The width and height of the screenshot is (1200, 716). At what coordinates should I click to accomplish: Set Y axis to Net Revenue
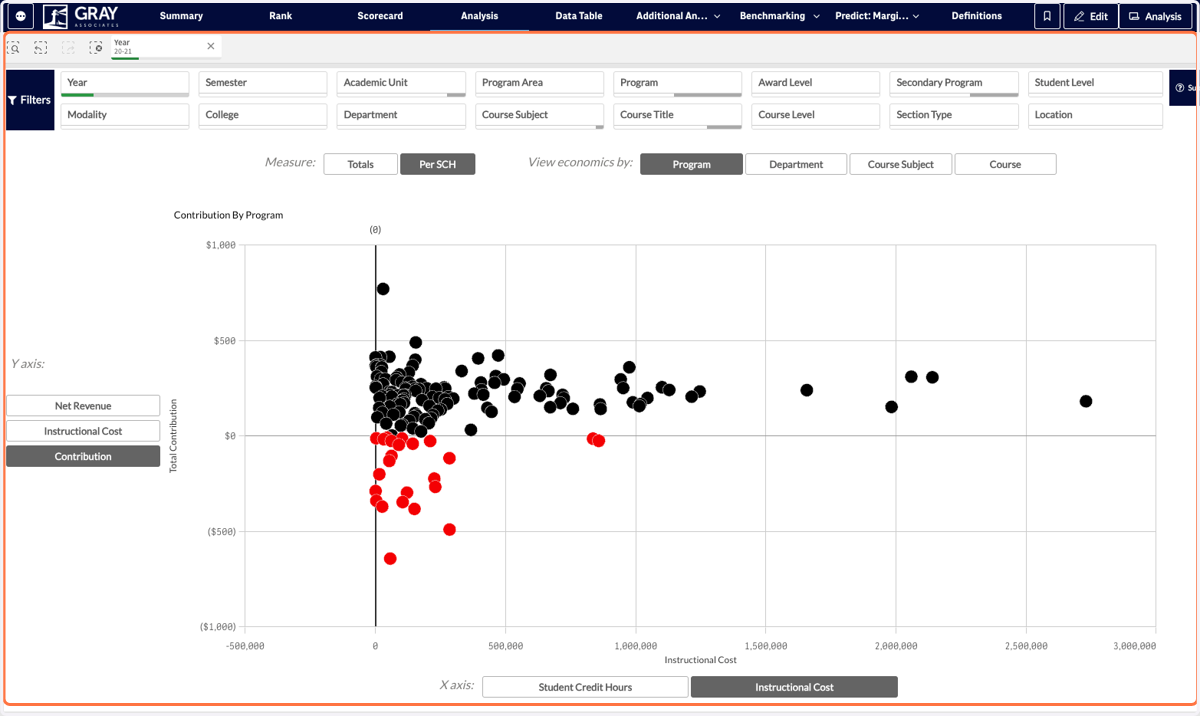pos(83,405)
